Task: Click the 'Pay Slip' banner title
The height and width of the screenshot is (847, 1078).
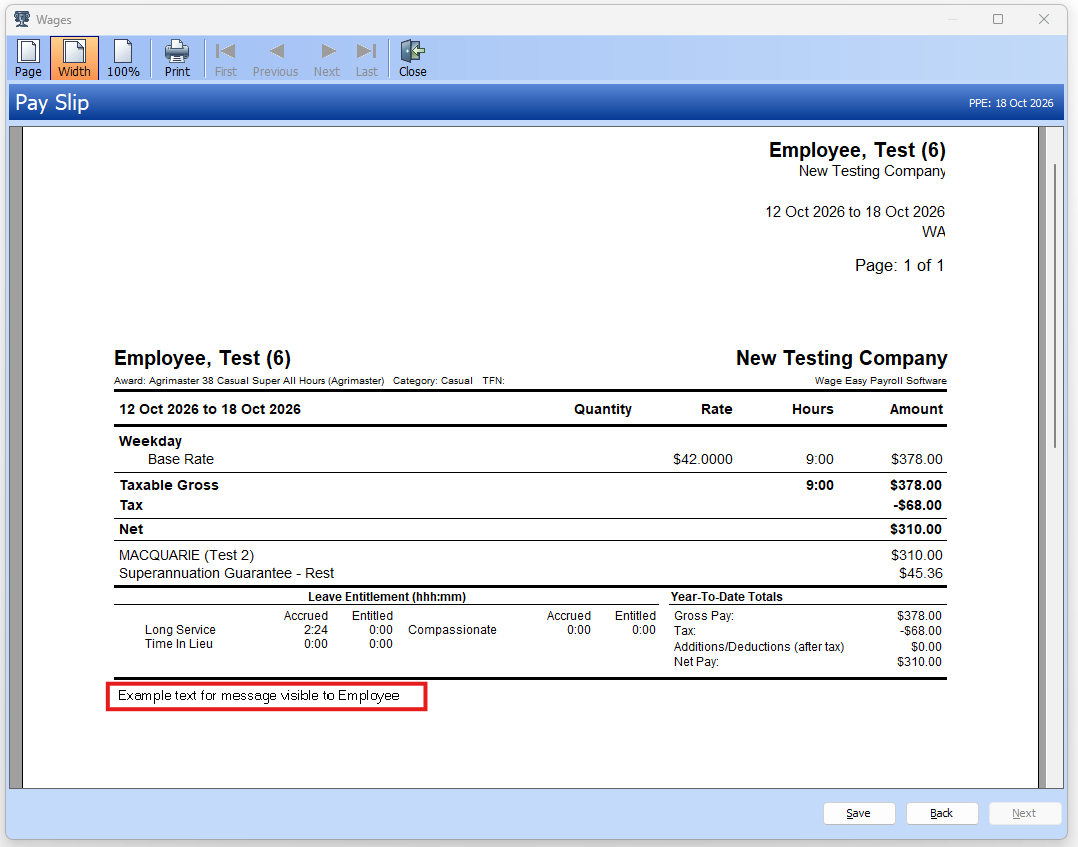Action: (x=52, y=102)
